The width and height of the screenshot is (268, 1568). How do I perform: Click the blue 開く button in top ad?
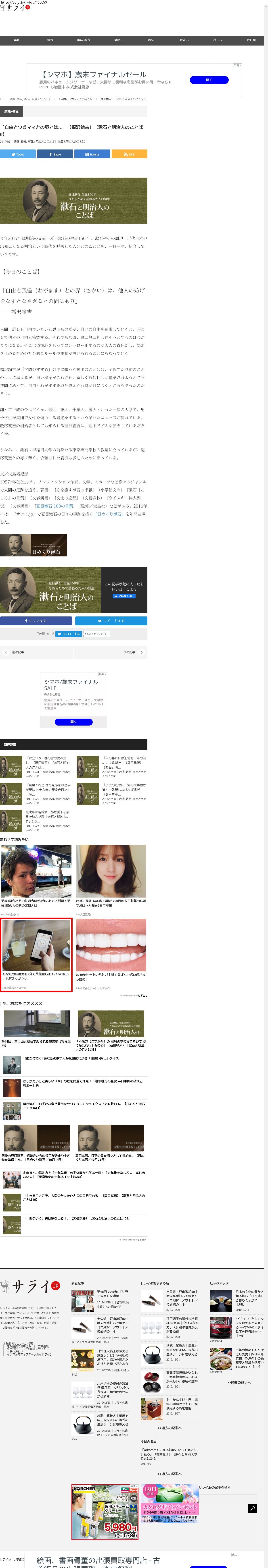pos(209,80)
